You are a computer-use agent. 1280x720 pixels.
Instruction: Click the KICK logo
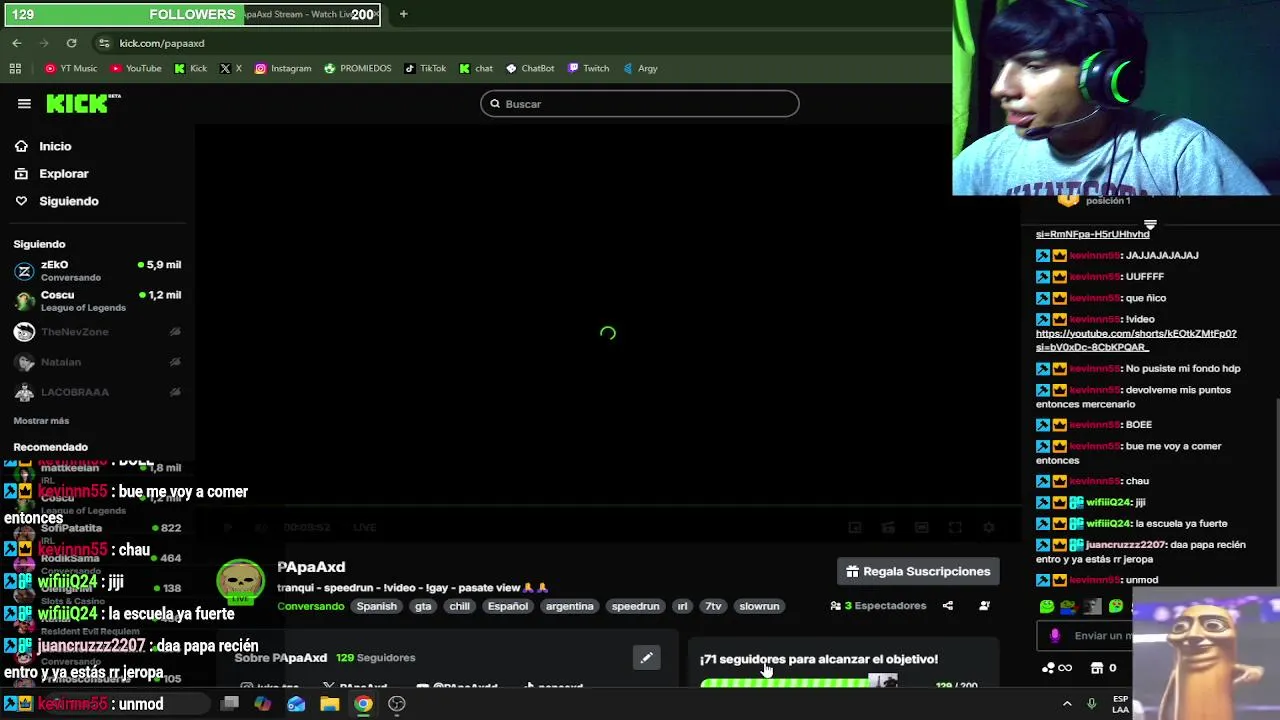click(x=83, y=104)
